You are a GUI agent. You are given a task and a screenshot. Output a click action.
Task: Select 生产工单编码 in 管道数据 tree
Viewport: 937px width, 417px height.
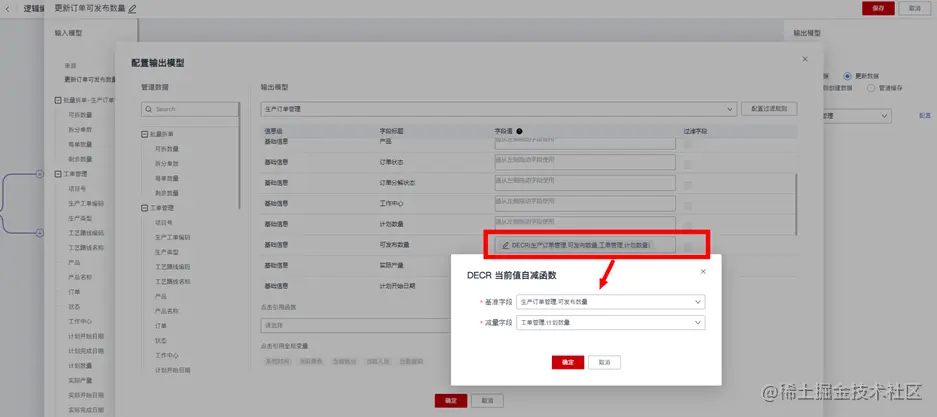173,237
